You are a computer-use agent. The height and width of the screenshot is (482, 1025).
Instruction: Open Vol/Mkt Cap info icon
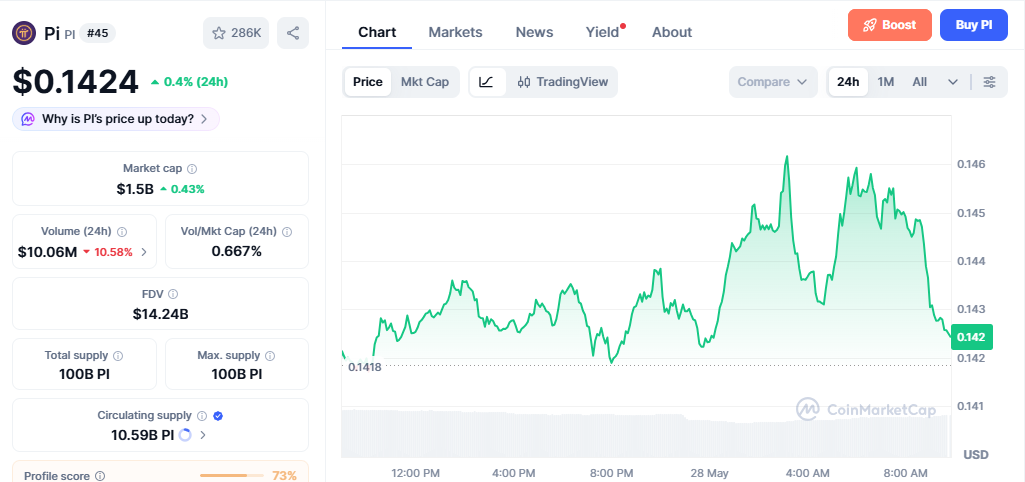[286, 232]
